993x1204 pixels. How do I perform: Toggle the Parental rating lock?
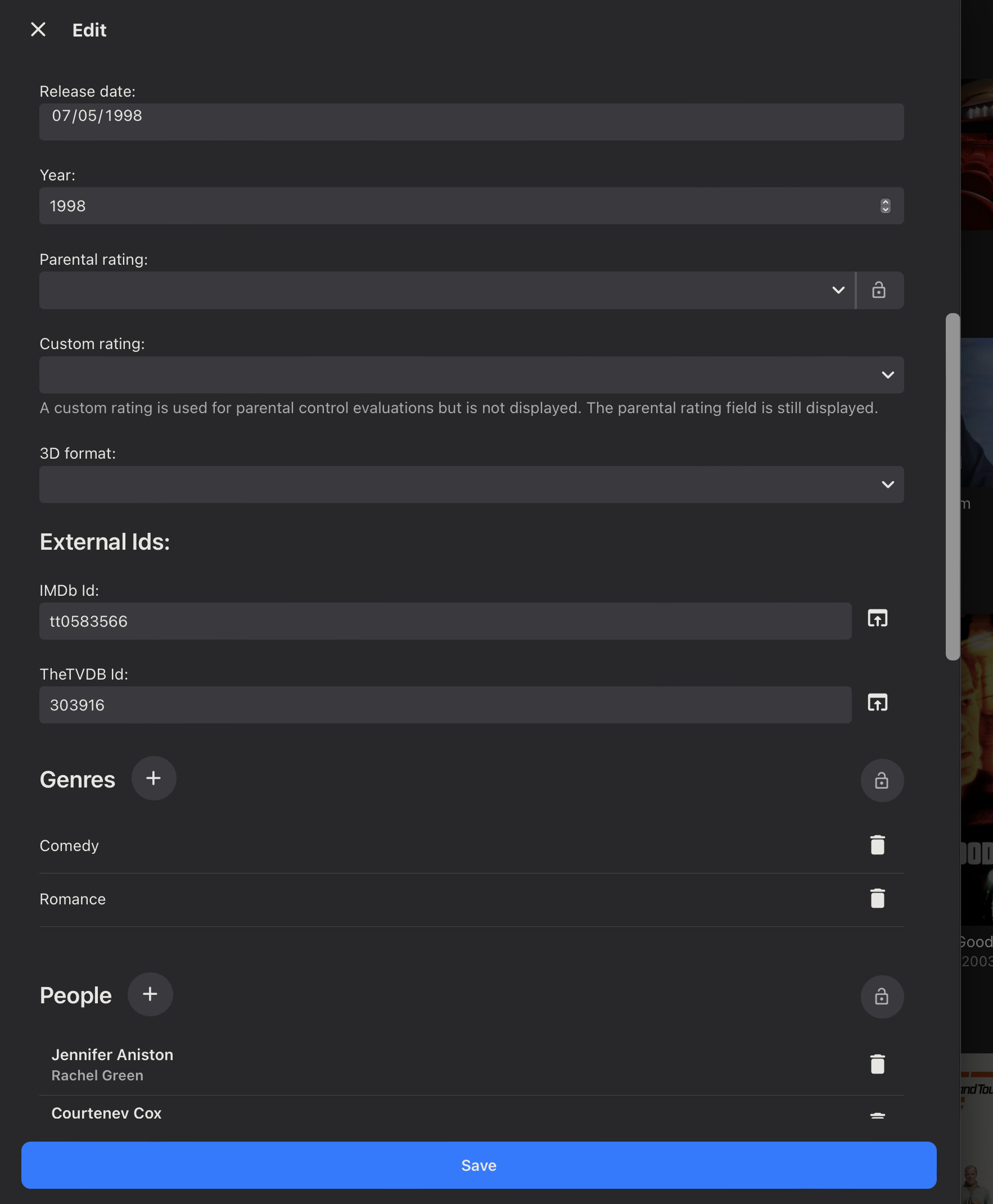pos(879,291)
